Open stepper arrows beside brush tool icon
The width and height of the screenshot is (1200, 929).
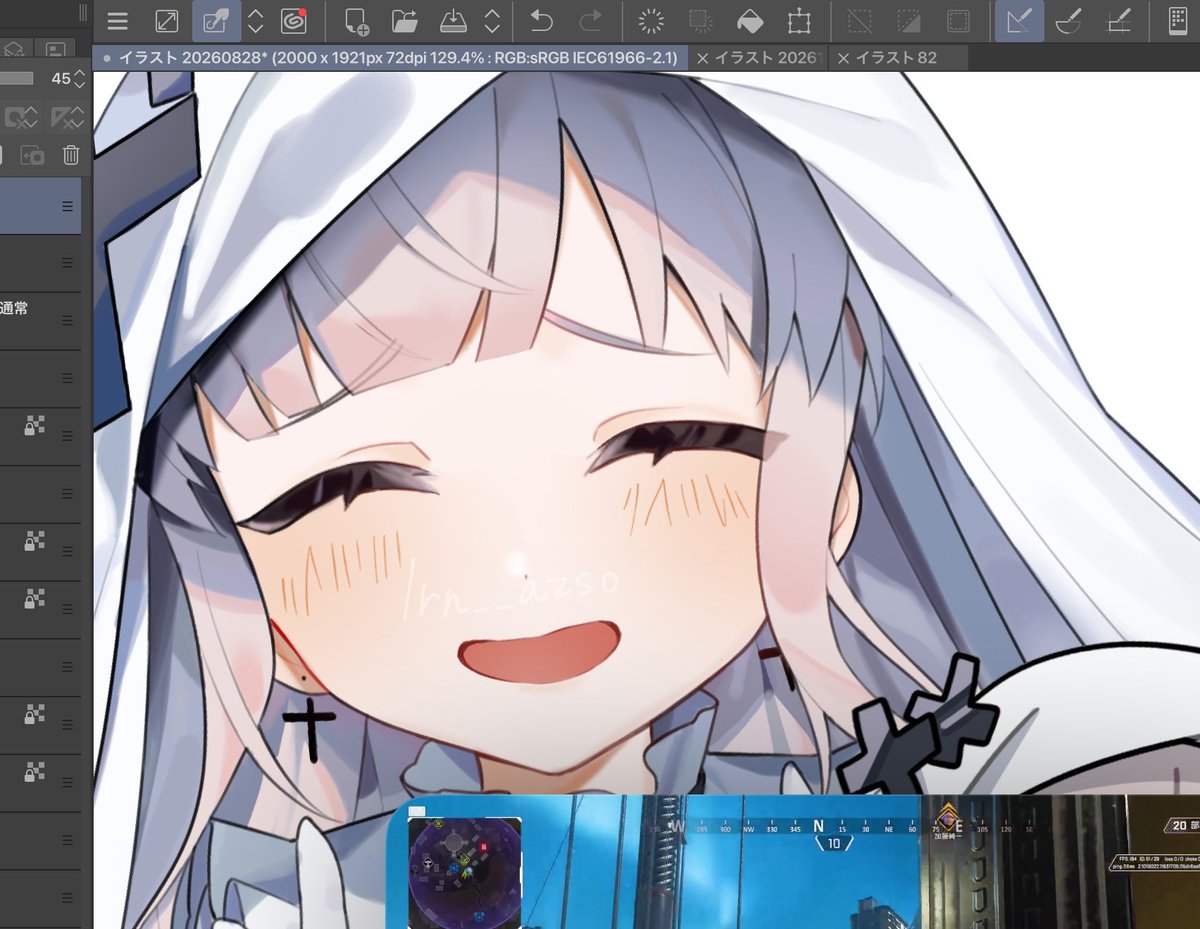pyautogui.click(x=256, y=21)
